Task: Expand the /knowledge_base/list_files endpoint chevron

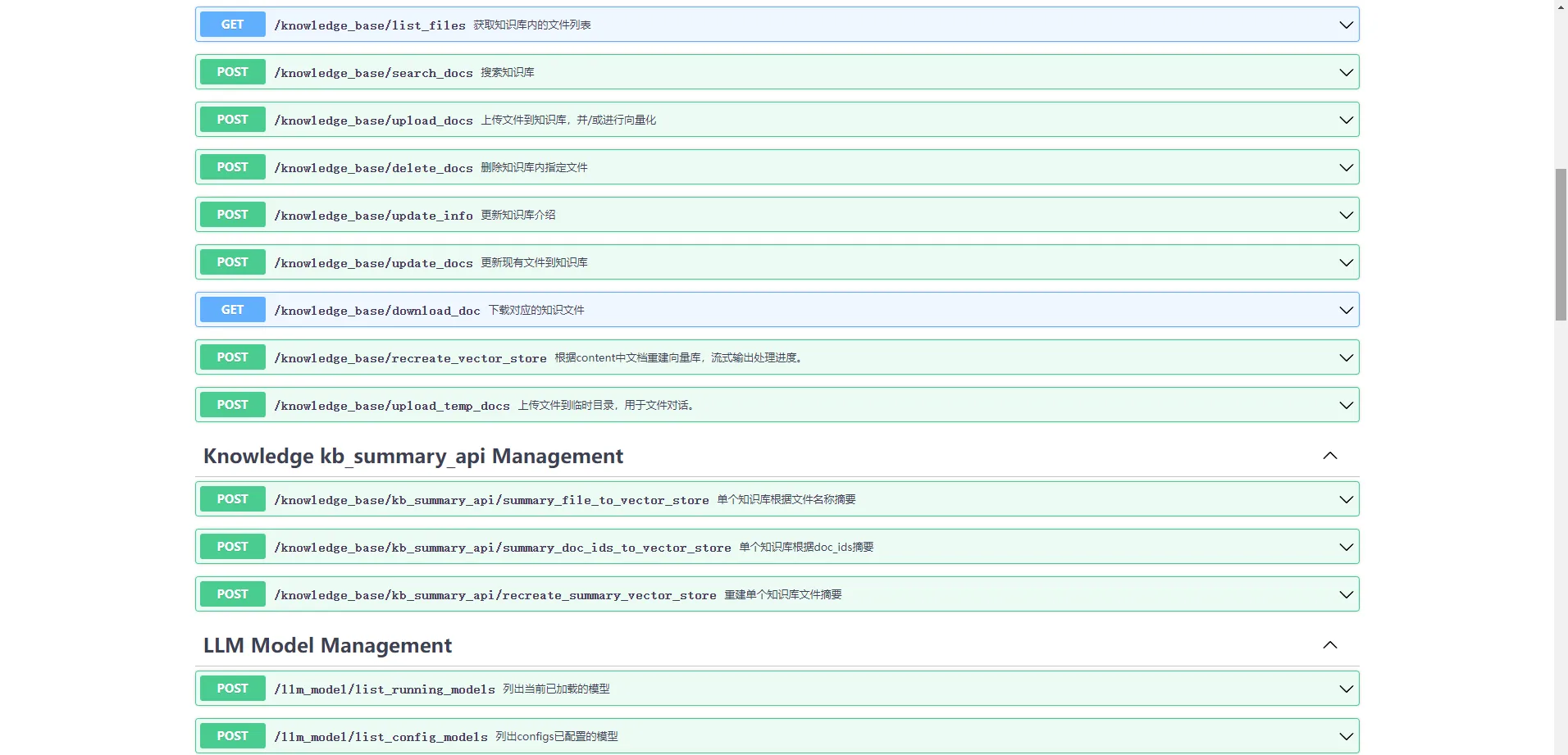Action: (x=1346, y=25)
